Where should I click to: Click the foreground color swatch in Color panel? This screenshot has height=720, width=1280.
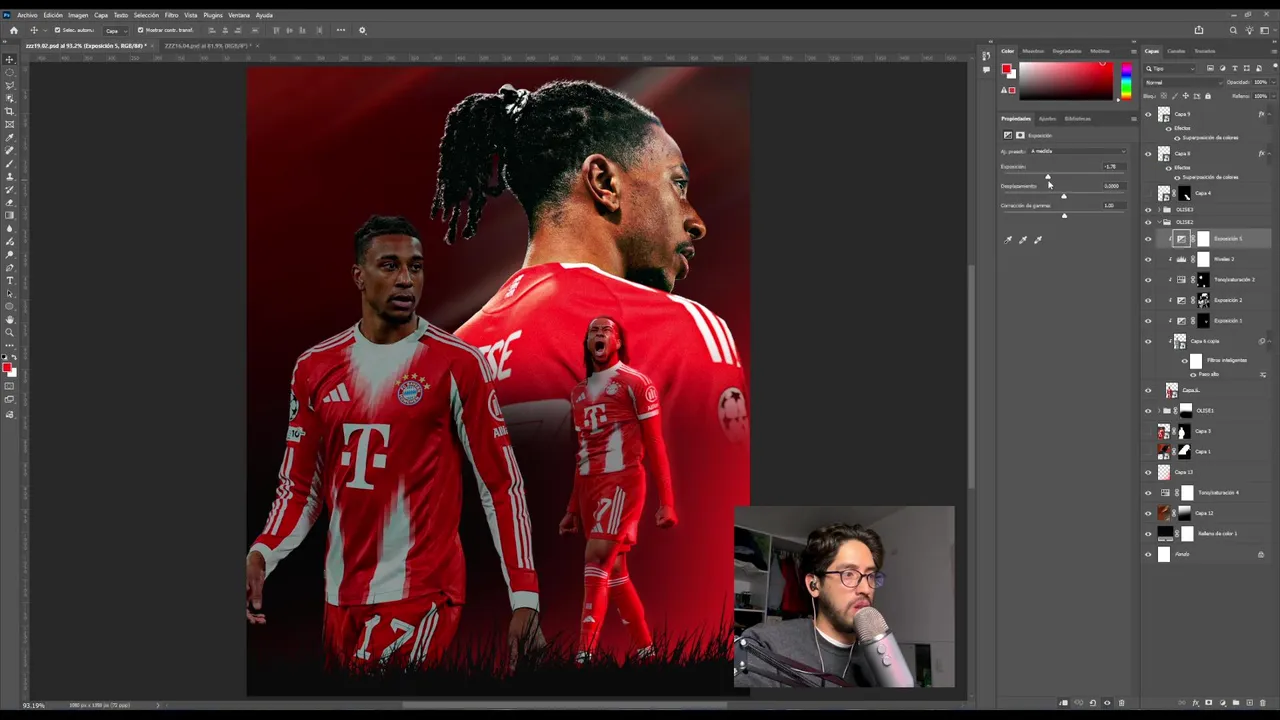click(1007, 70)
